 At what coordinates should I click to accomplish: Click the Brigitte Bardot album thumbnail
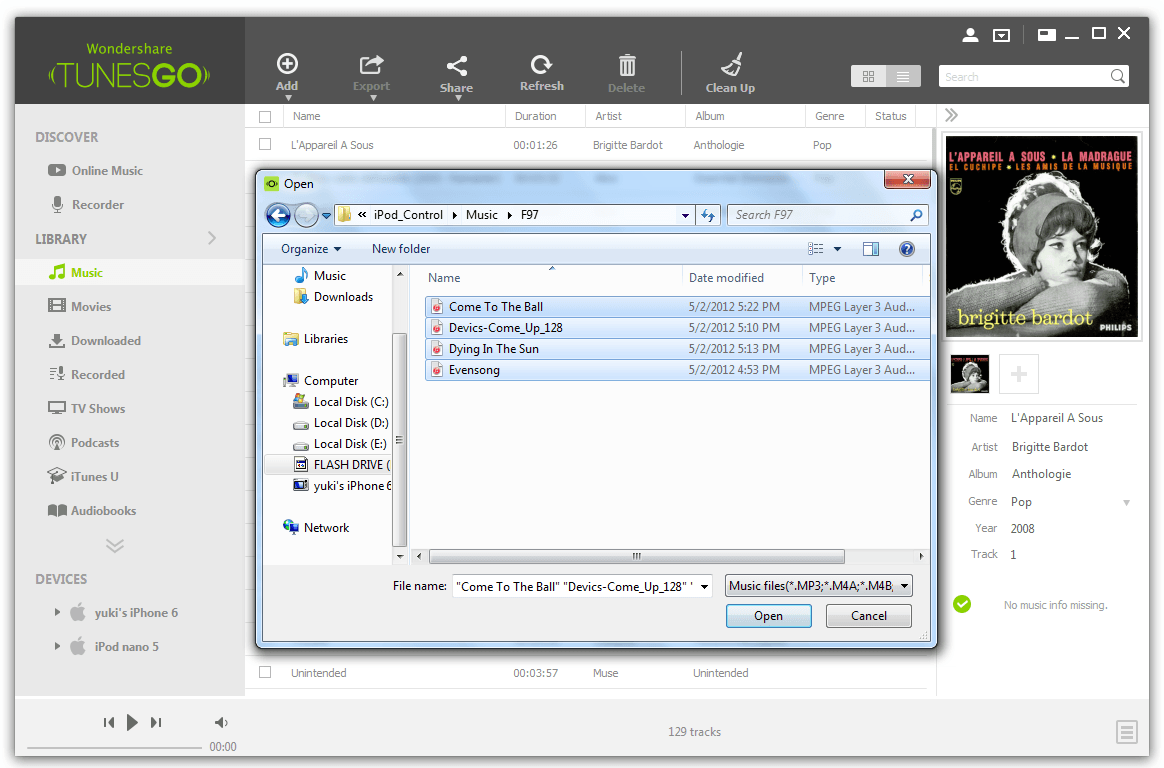pos(970,374)
